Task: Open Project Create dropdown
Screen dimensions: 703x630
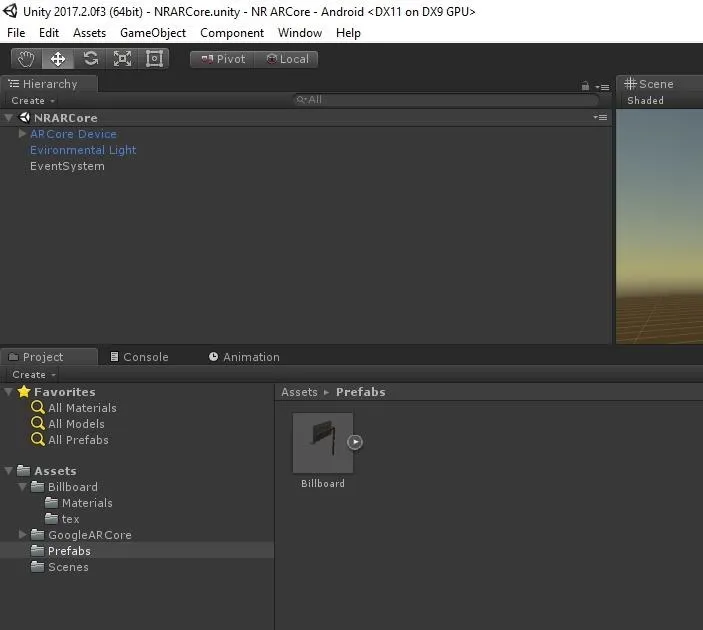Action: coord(34,374)
